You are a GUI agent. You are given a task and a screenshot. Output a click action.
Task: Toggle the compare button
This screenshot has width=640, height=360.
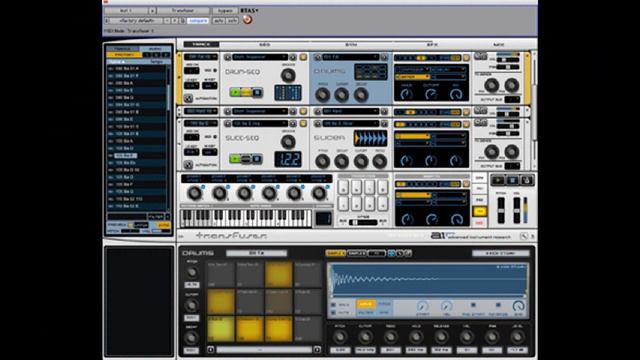[198, 20]
